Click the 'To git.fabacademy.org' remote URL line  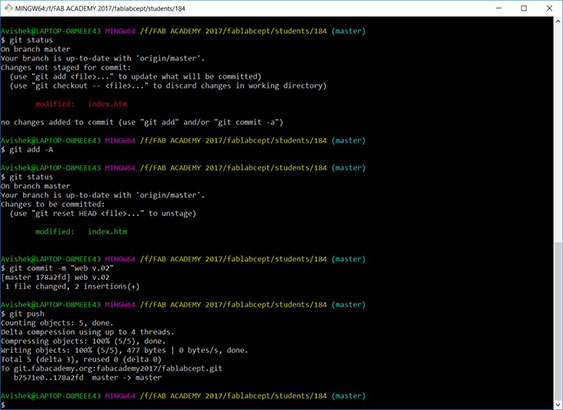coord(111,368)
